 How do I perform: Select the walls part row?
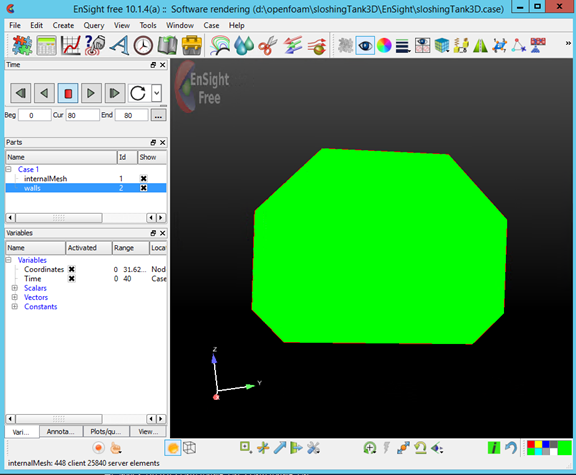[86, 188]
